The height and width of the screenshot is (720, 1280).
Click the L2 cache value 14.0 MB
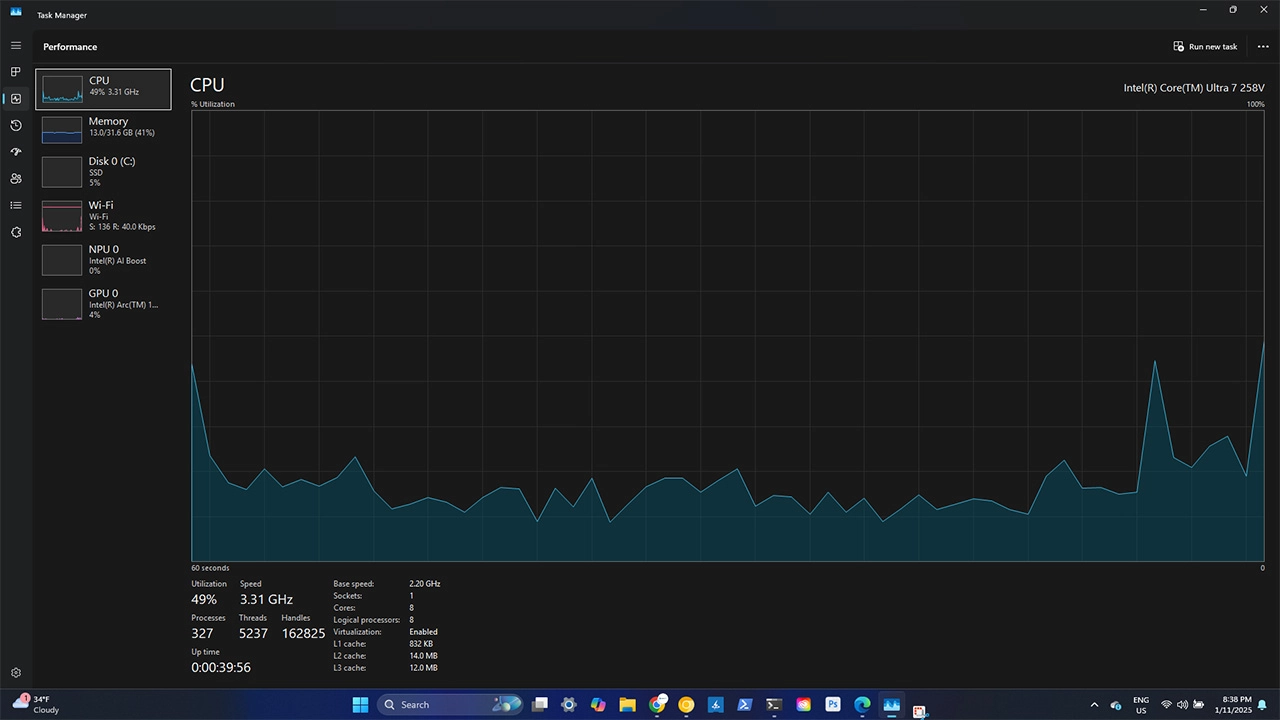point(423,656)
